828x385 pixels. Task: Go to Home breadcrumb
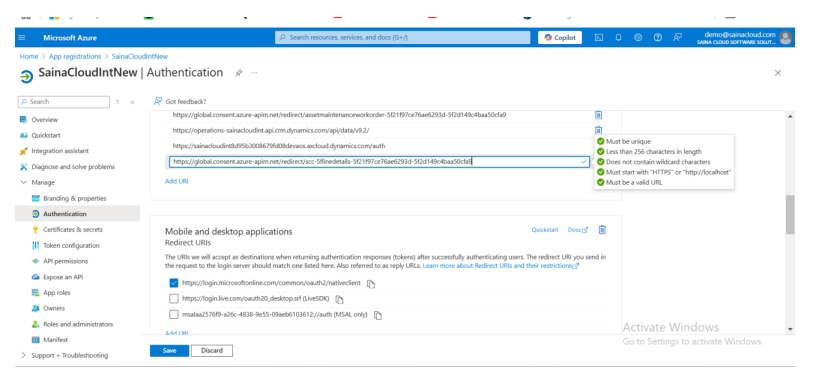[x=29, y=57]
